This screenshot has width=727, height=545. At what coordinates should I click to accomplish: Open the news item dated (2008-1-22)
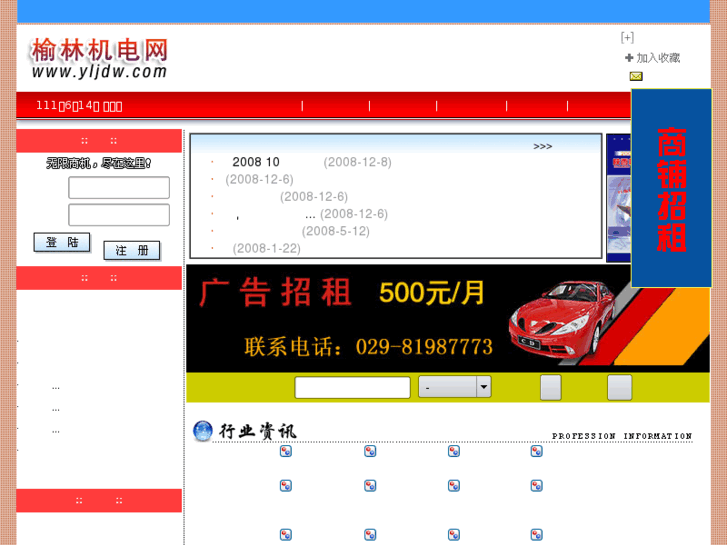pos(267,248)
